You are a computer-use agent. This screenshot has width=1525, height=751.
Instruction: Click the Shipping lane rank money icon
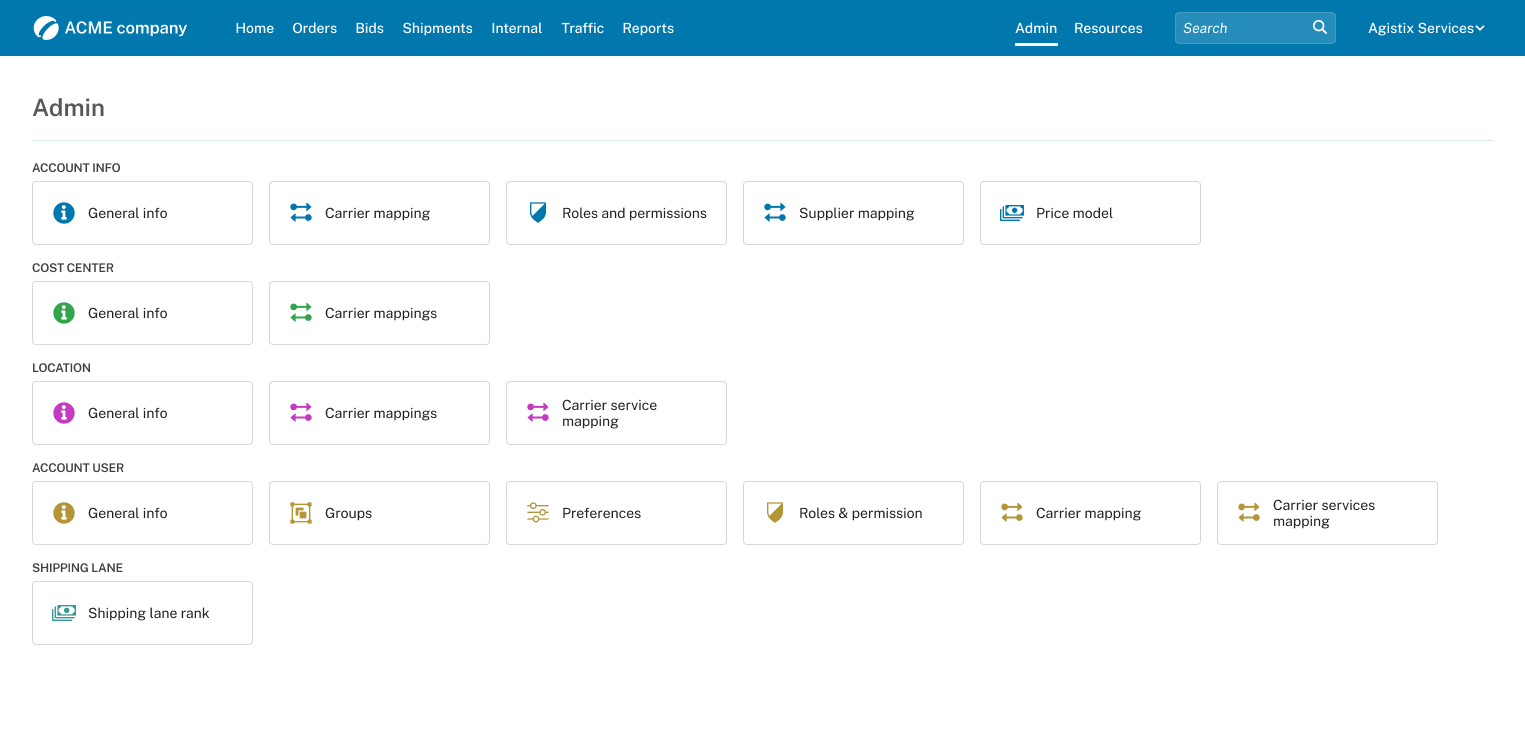point(64,613)
